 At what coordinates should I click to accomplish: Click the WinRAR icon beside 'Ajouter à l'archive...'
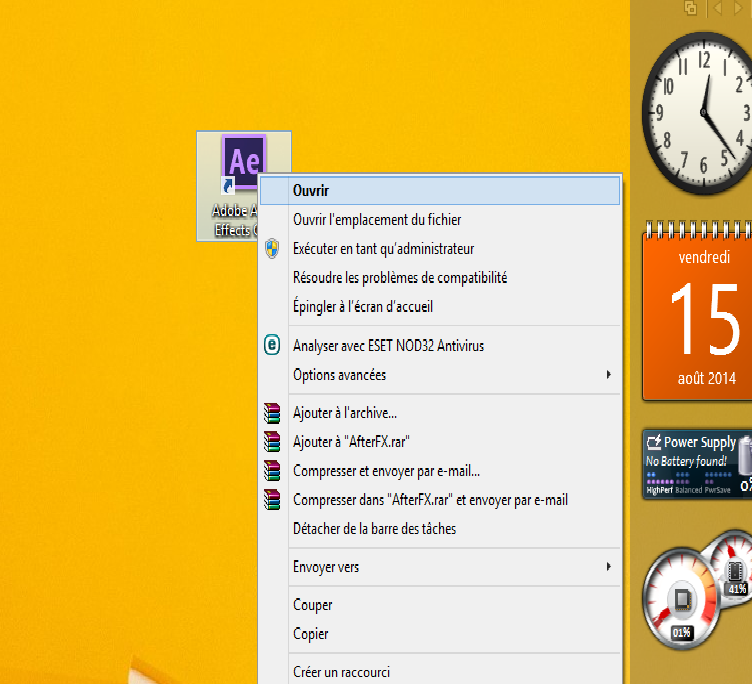pyautogui.click(x=272, y=412)
